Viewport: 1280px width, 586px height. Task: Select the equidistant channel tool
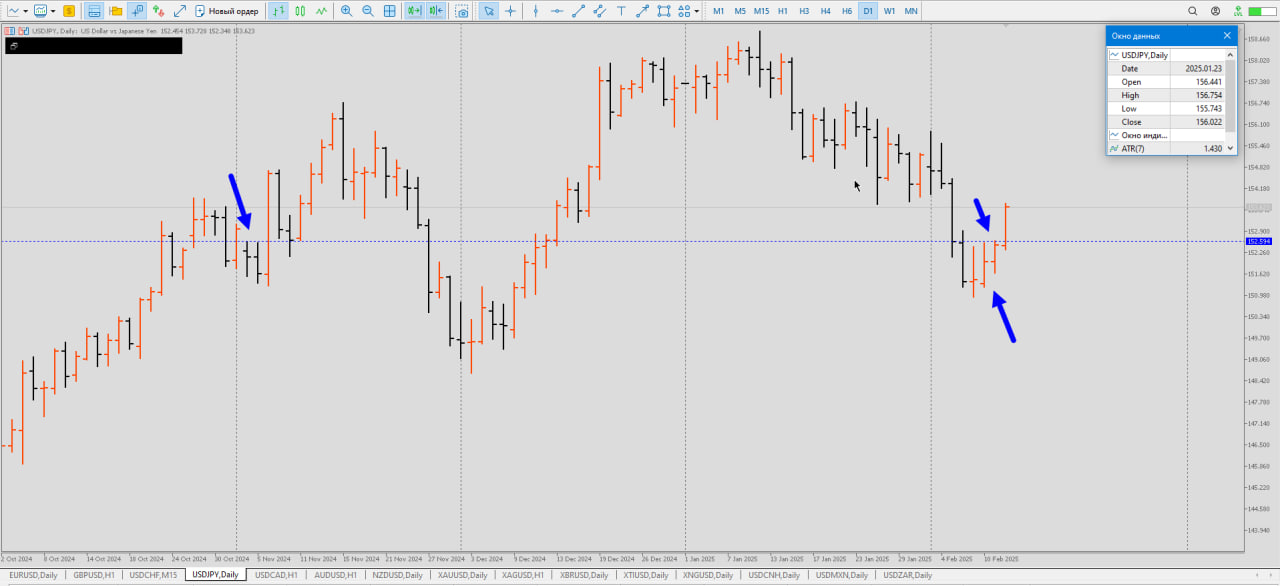click(600, 11)
